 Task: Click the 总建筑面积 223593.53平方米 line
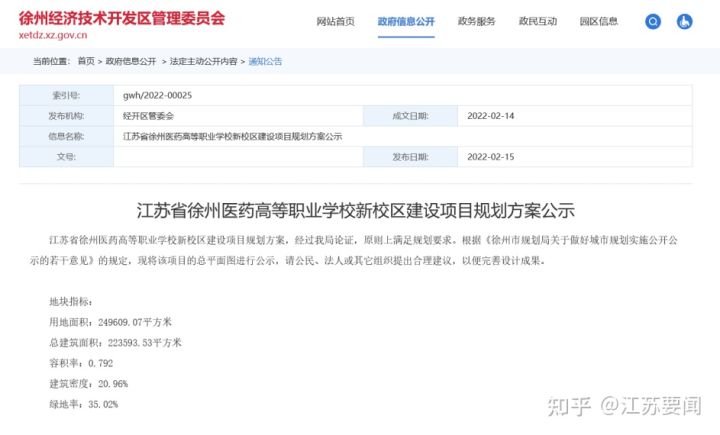(x=115, y=343)
